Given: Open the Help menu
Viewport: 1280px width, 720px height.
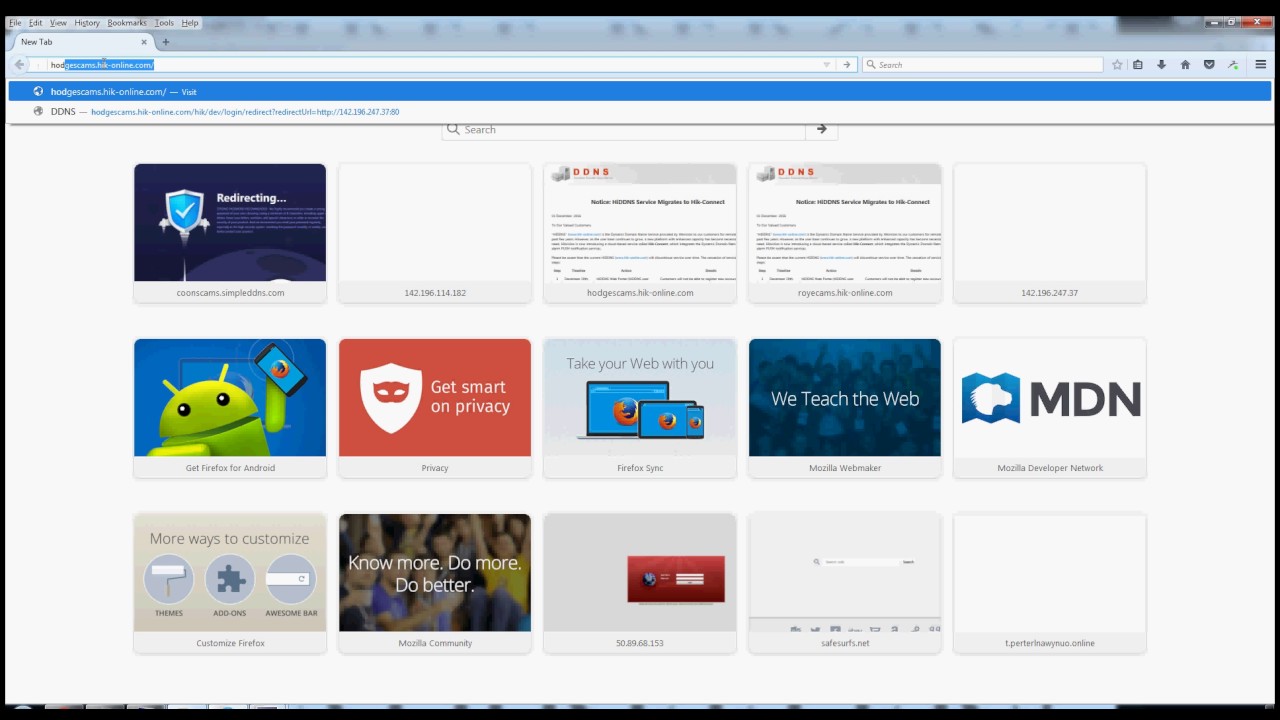Looking at the screenshot, I should point(190,22).
